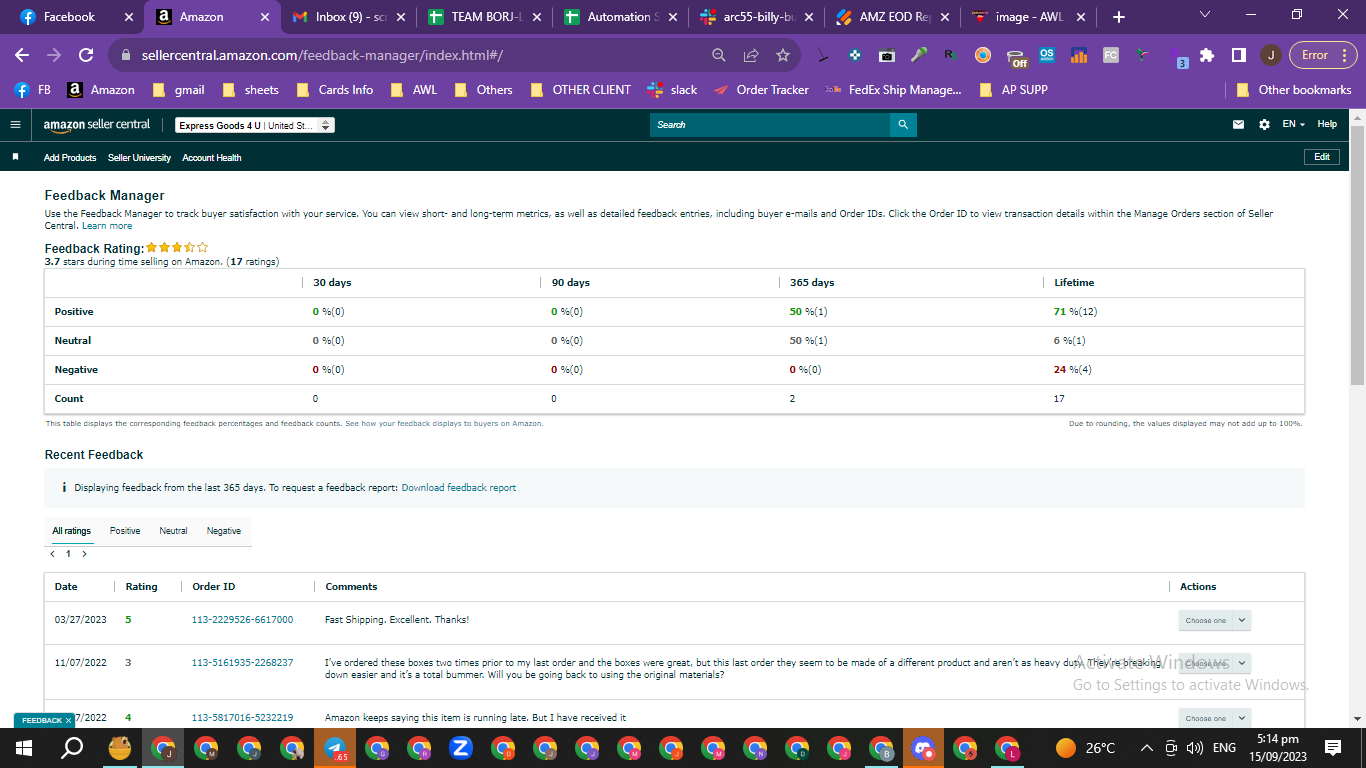Open Seller Central settings gear
Viewport: 1366px width, 768px height.
(1264, 125)
